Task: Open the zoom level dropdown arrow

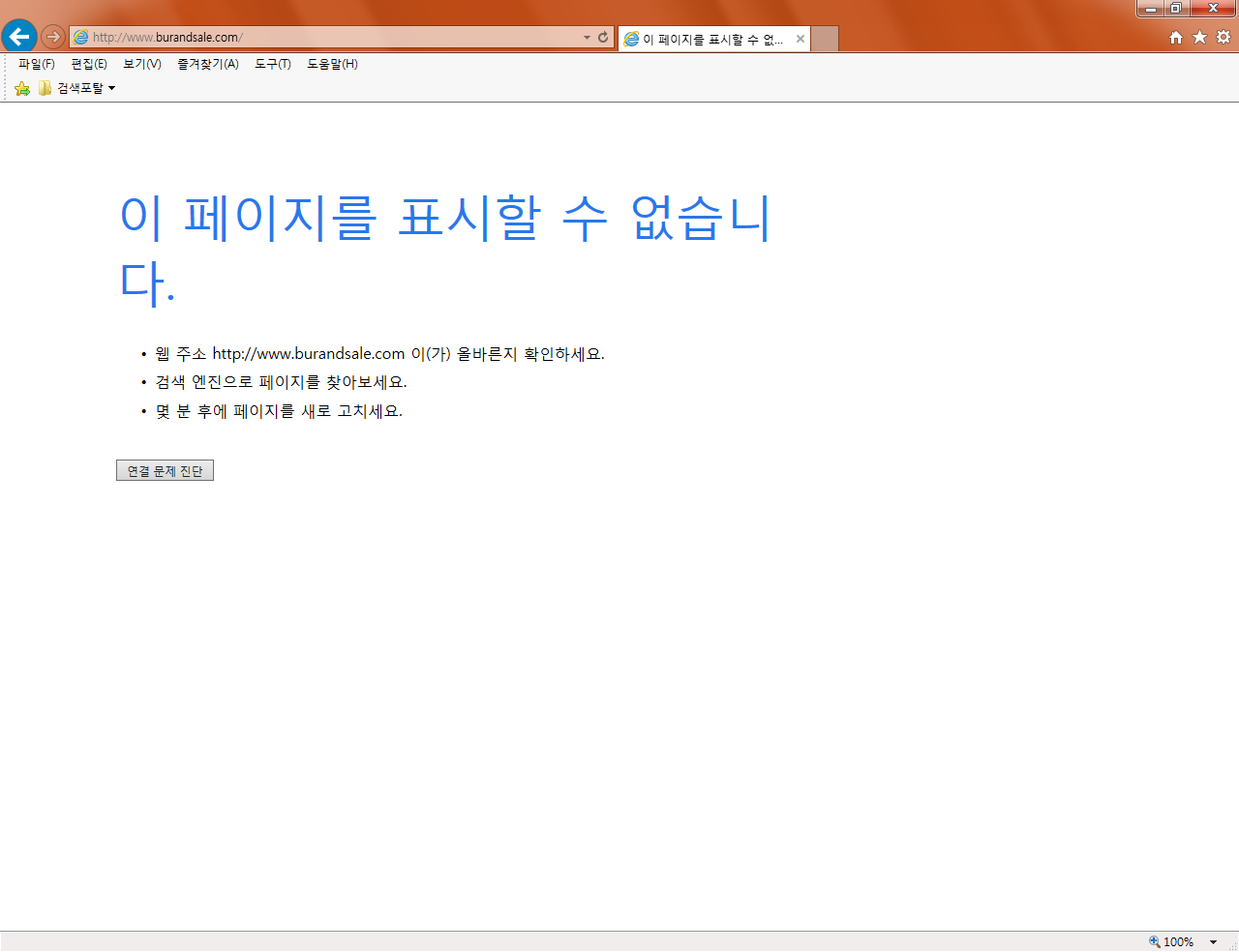Action: [1213, 942]
